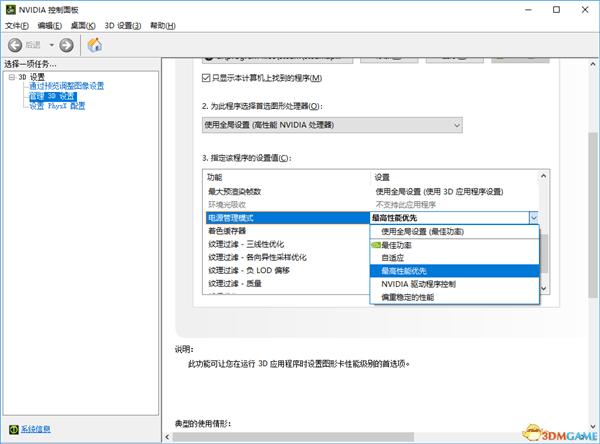Click the horizontal scrollbar thumb
600x444 pixels.
point(293,437)
